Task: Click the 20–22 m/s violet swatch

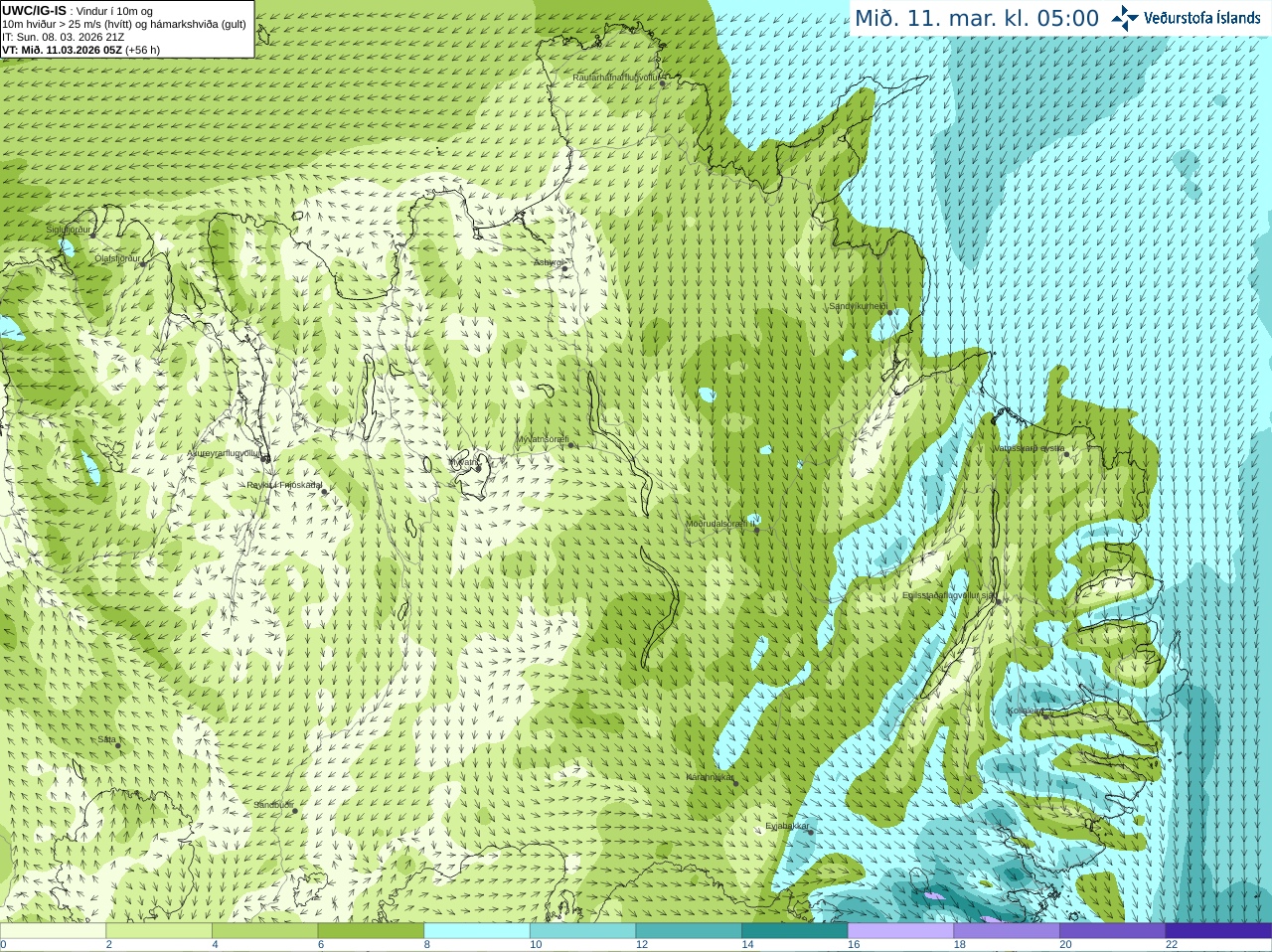Action: (1113, 931)
